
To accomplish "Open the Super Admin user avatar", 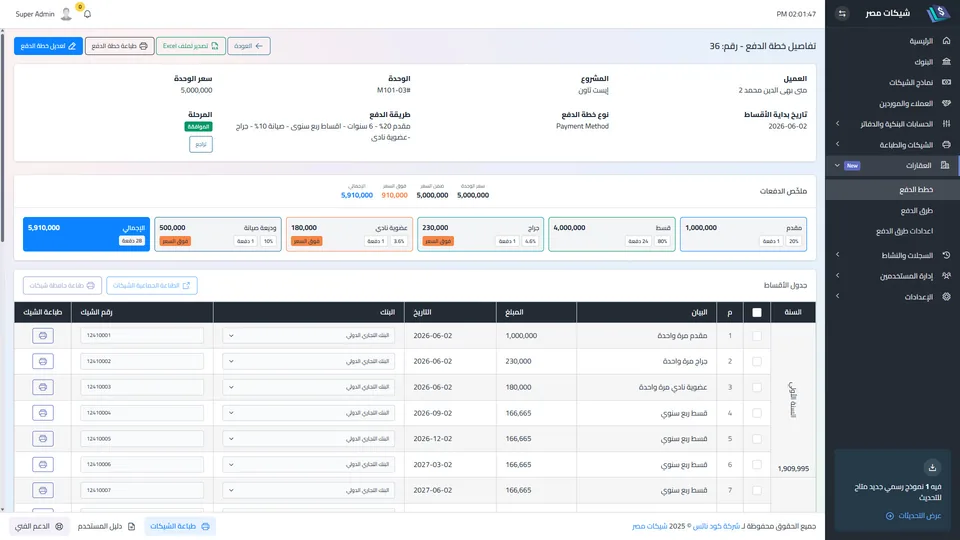I will pos(66,14).
